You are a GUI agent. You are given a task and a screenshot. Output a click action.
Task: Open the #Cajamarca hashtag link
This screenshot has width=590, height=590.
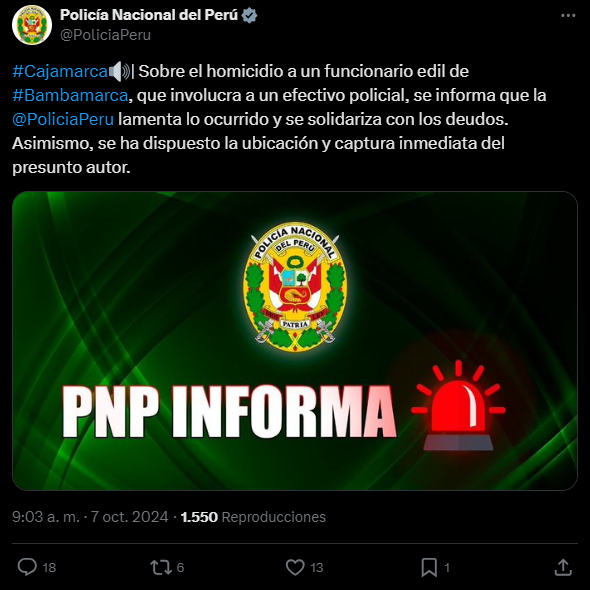[x=60, y=71]
